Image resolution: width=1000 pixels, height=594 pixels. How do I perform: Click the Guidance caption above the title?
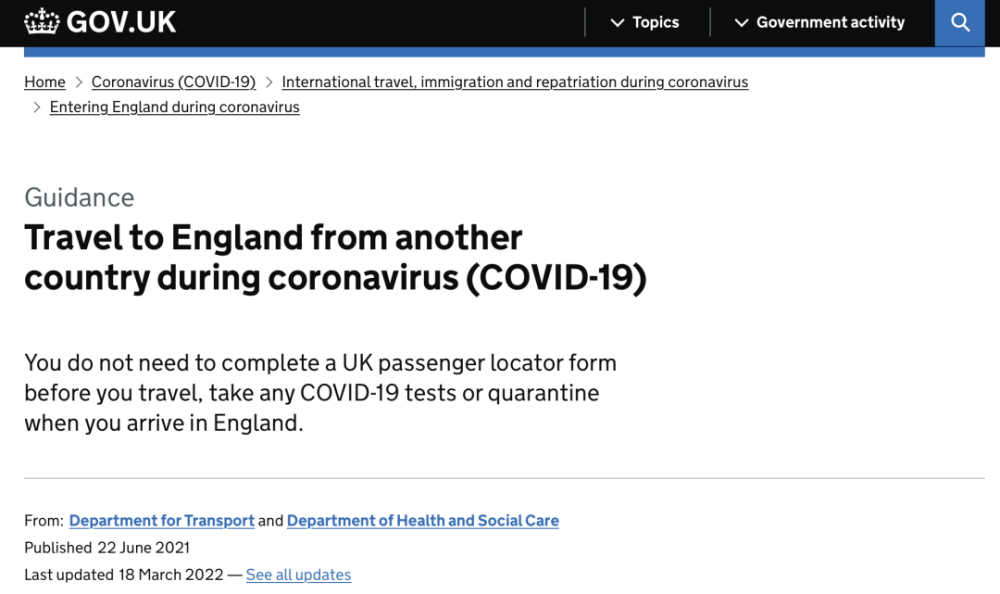click(x=79, y=197)
